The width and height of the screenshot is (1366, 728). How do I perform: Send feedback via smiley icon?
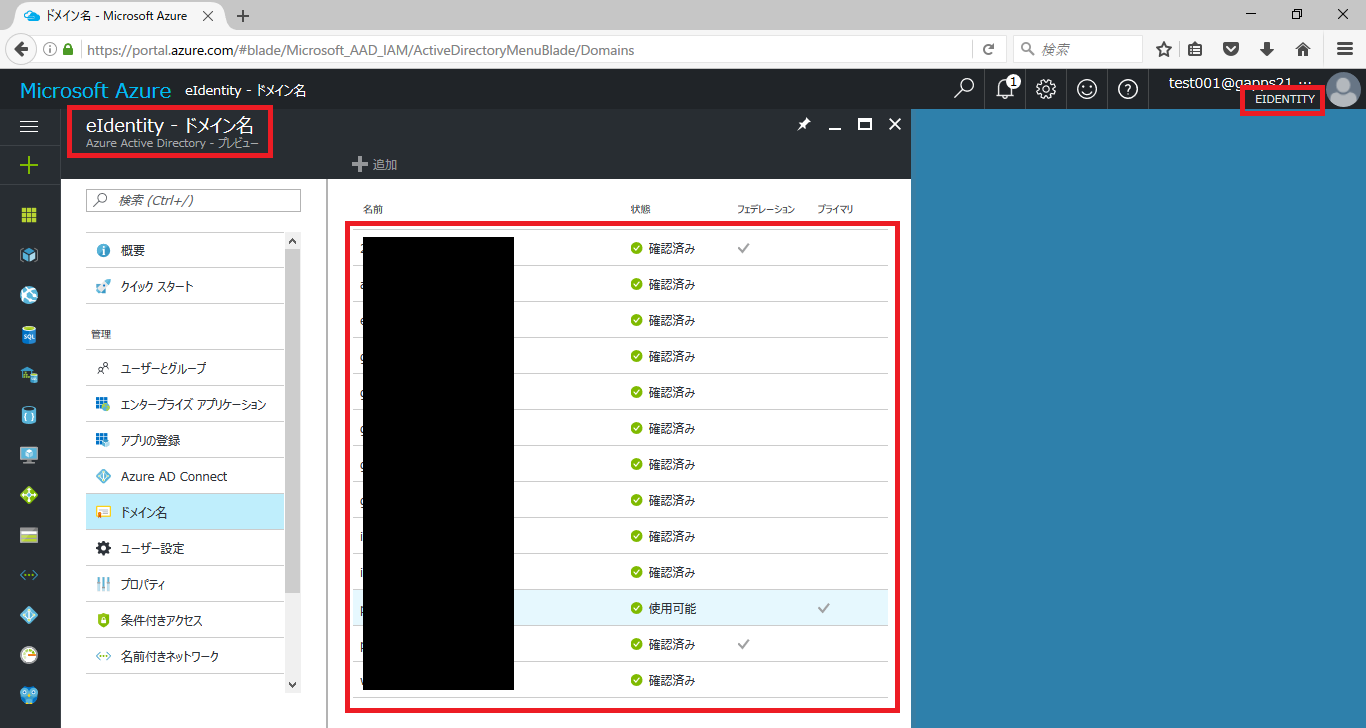click(x=1087, y=89)
